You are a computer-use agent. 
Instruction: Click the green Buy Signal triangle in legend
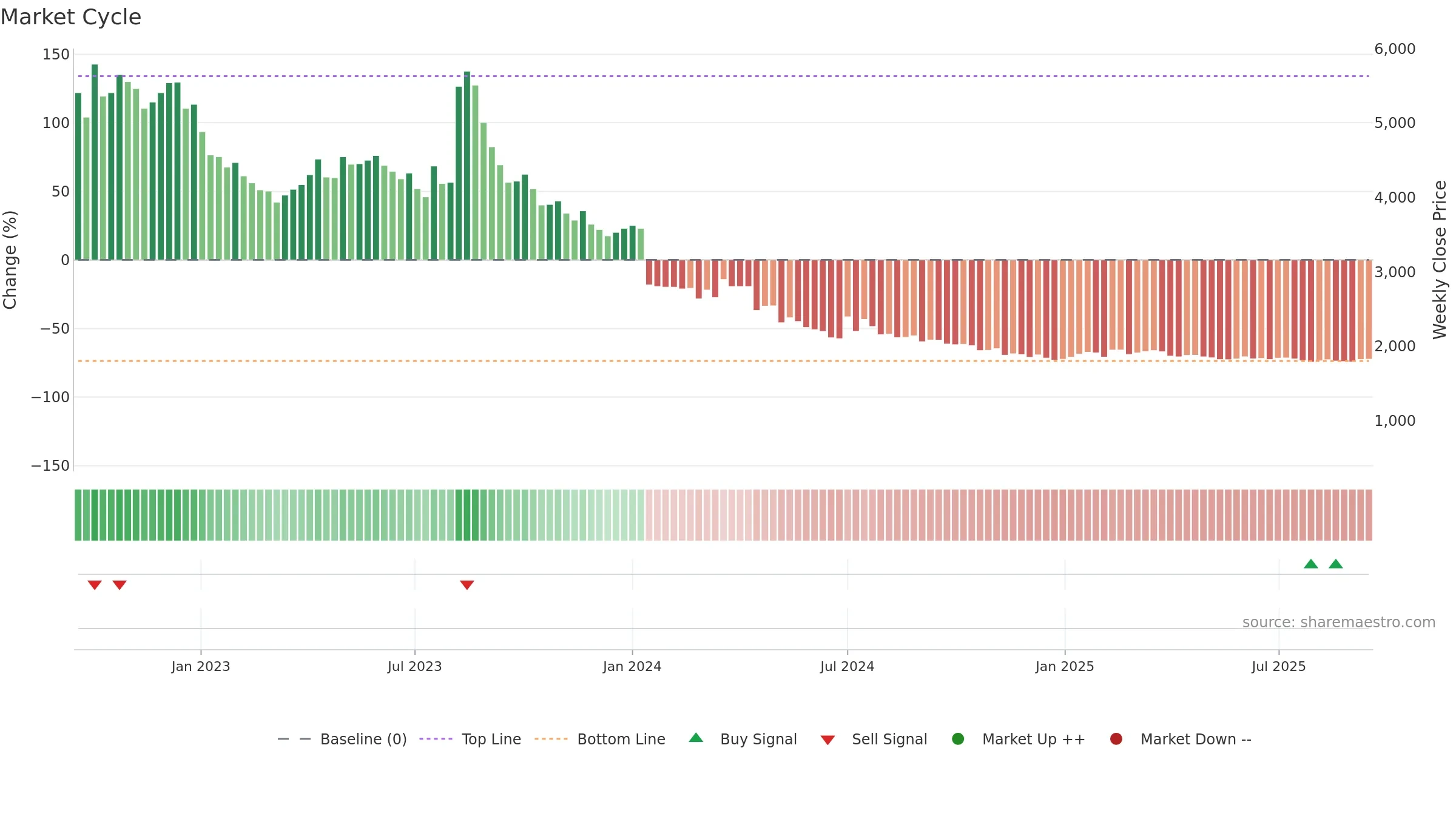[696, 738]
